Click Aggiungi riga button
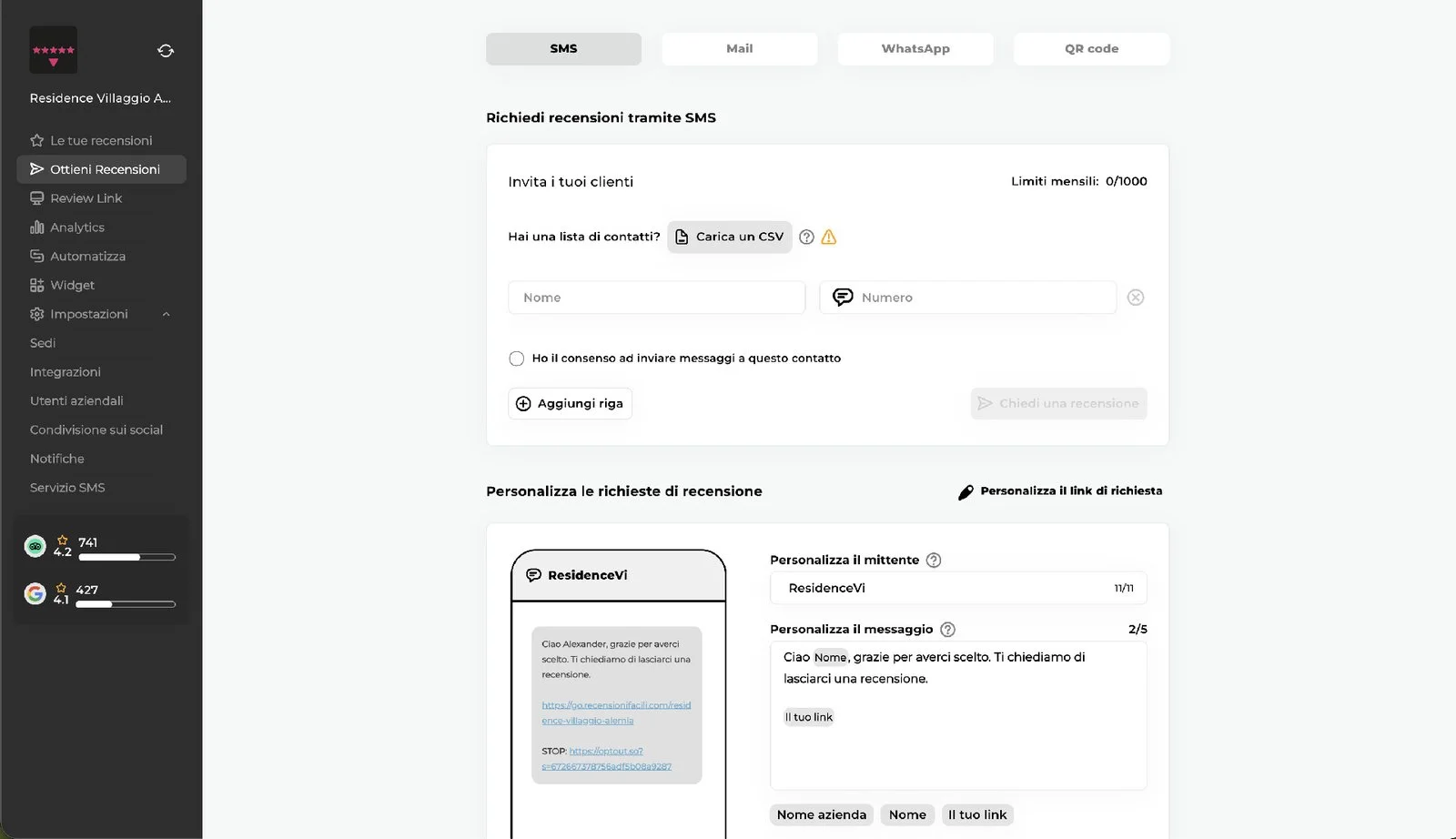This screenshot has width=1456, height=839. pyautogui.click(x=571, y=404)
